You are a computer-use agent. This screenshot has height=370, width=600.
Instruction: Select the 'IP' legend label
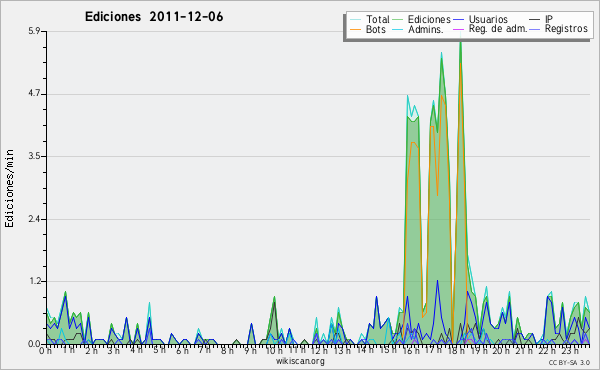pyautogui.click(x=549, y=19)
